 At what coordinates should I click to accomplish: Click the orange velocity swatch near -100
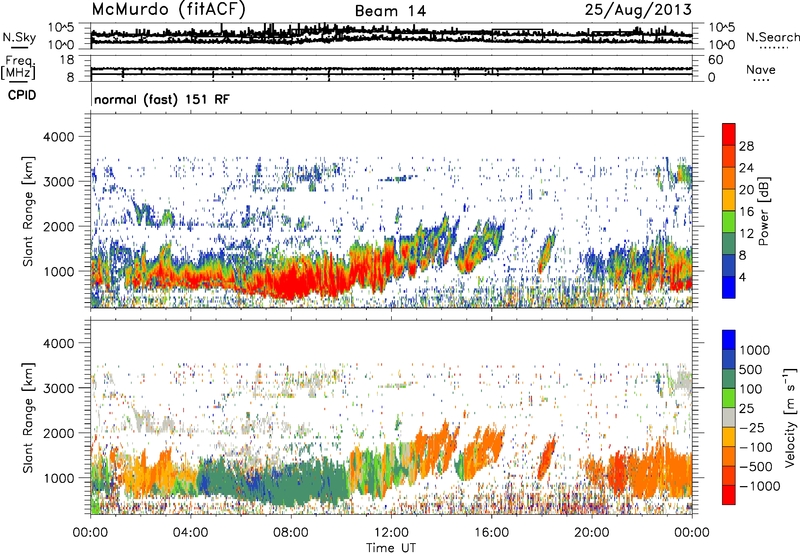pyautogui.click(x=729, y=457)
